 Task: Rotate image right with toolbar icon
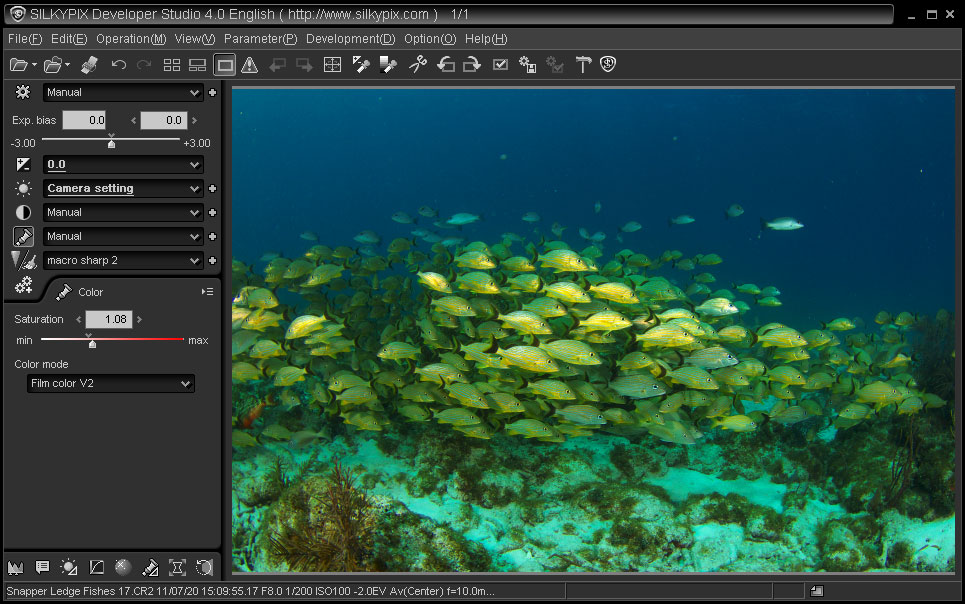pos(471,65)
